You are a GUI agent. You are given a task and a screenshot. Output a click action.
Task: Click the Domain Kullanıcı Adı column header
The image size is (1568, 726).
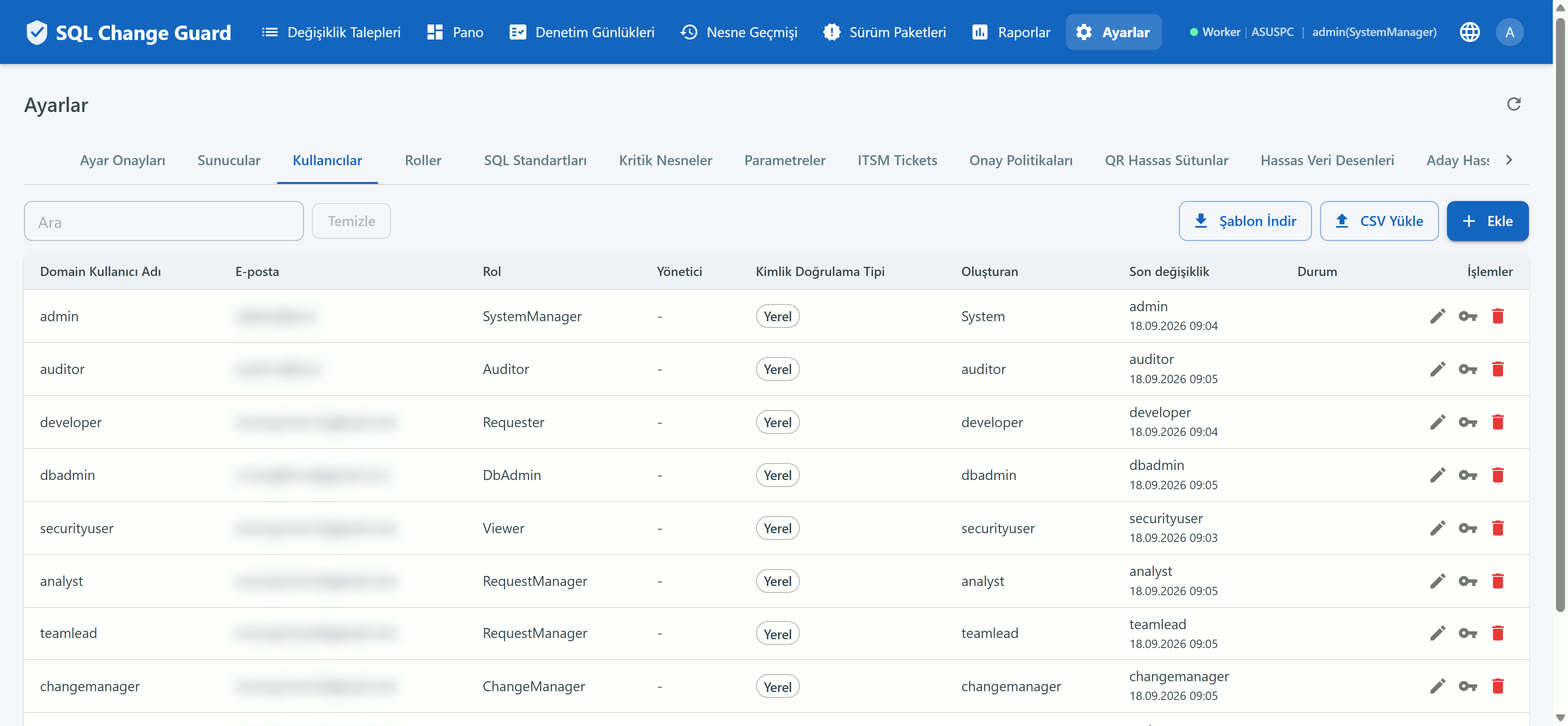click(100, 271)
